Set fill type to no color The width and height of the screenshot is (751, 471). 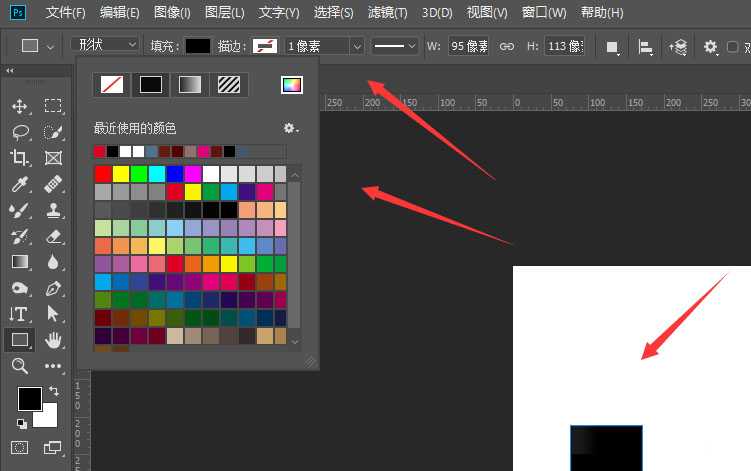click(111, 85)
